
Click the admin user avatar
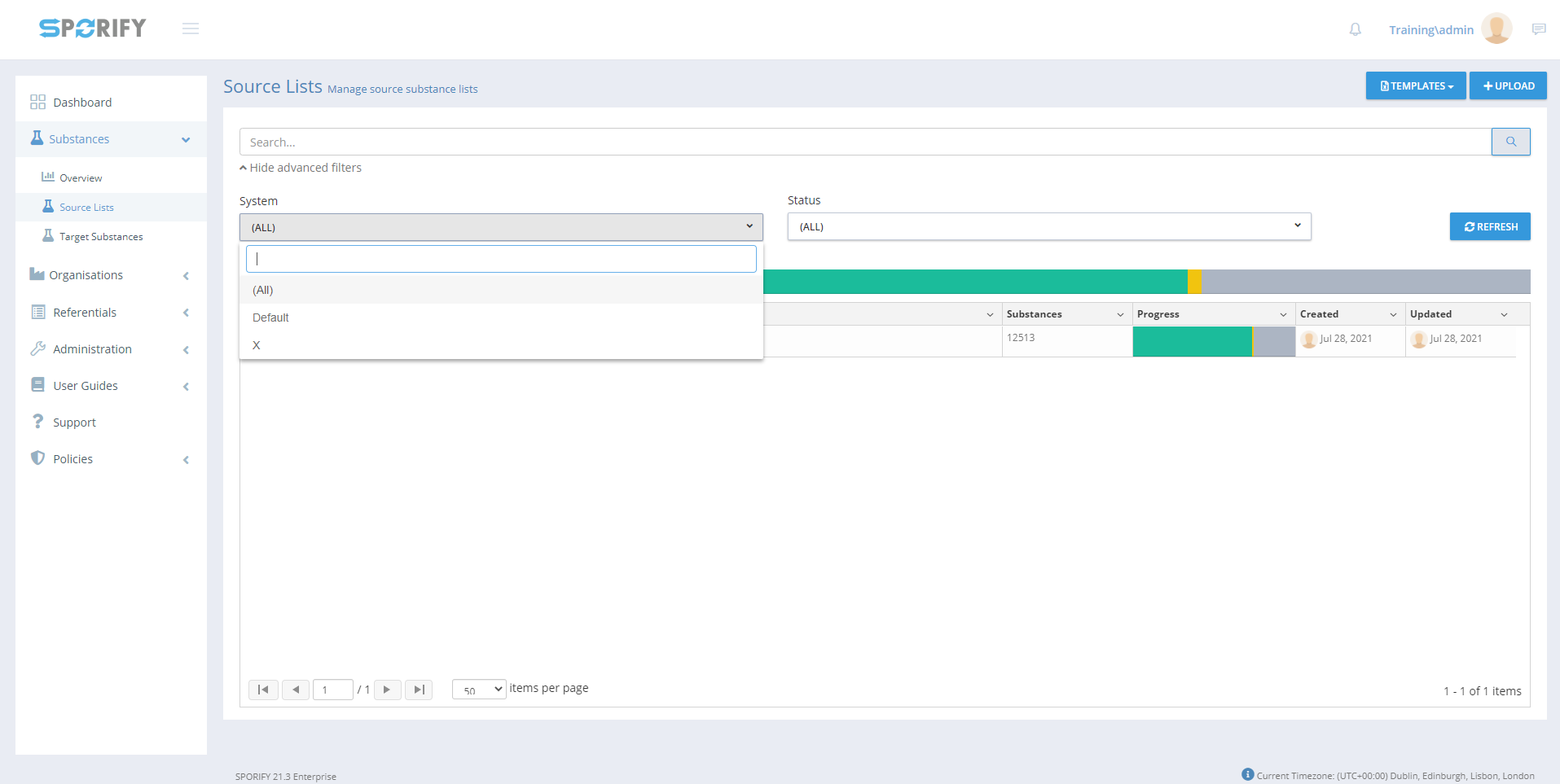click(x=1496, y=28)
